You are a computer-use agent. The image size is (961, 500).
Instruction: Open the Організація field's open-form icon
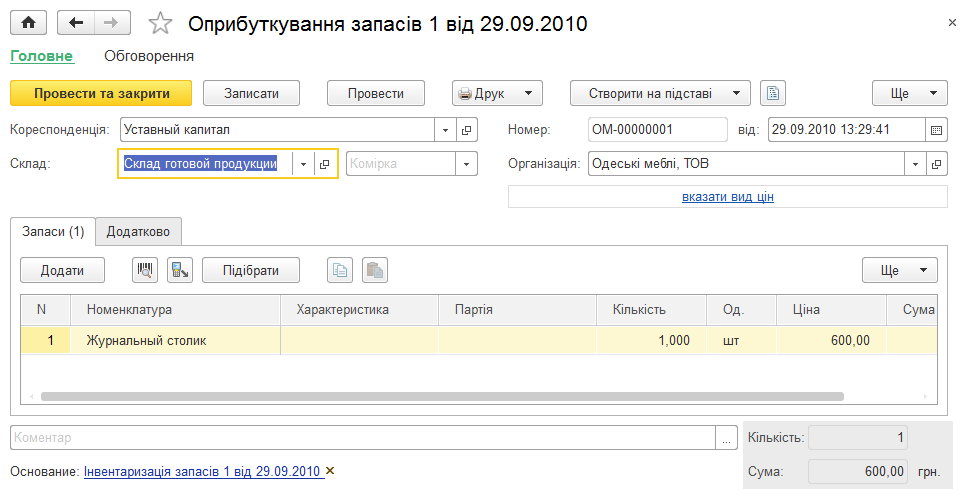(x=936, y=164)
